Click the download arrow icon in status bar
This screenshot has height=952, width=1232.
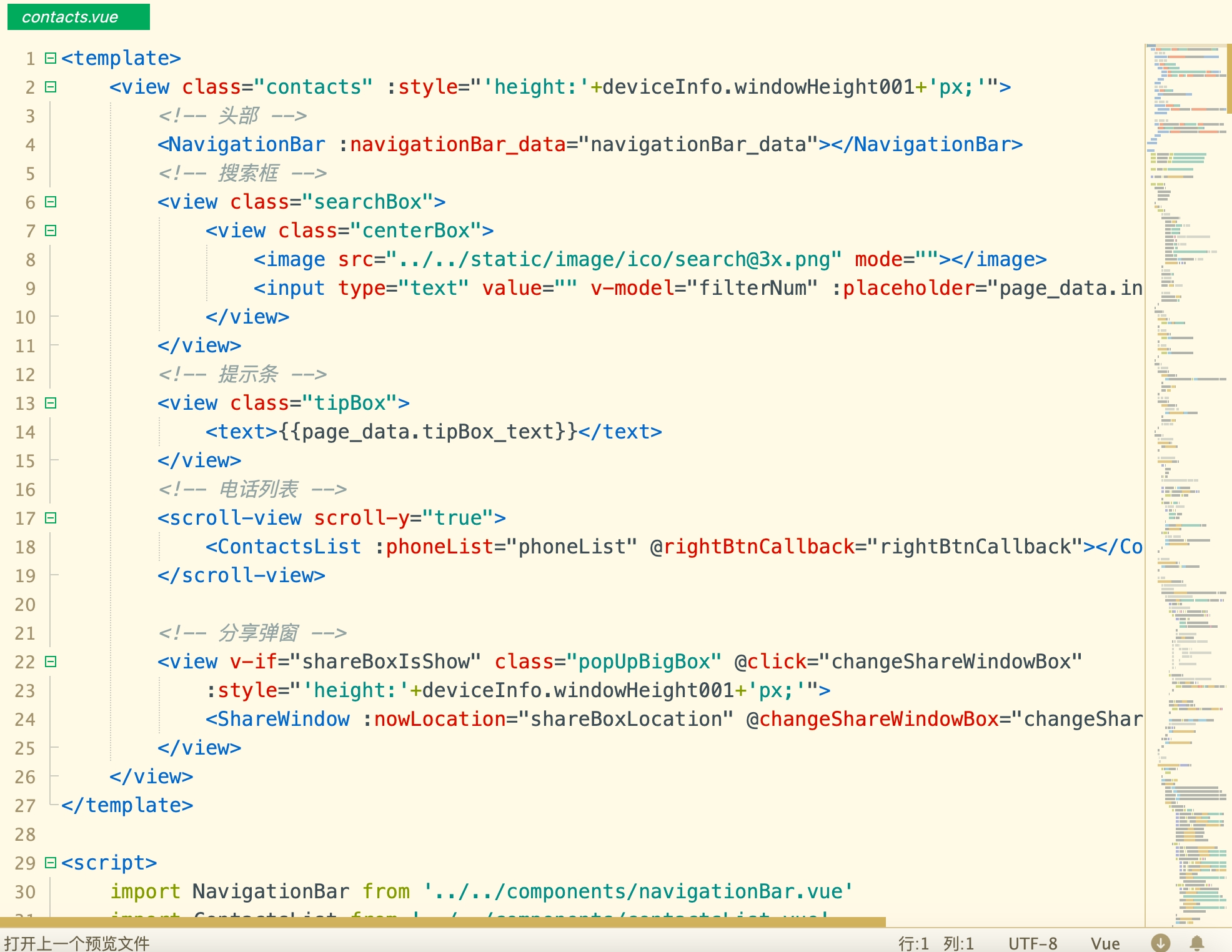pos(1160,943)
